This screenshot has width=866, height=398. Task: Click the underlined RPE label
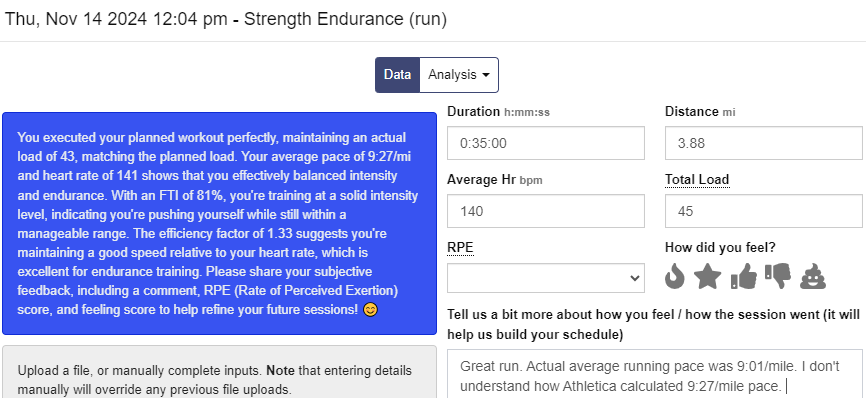(x=460, y=248)
